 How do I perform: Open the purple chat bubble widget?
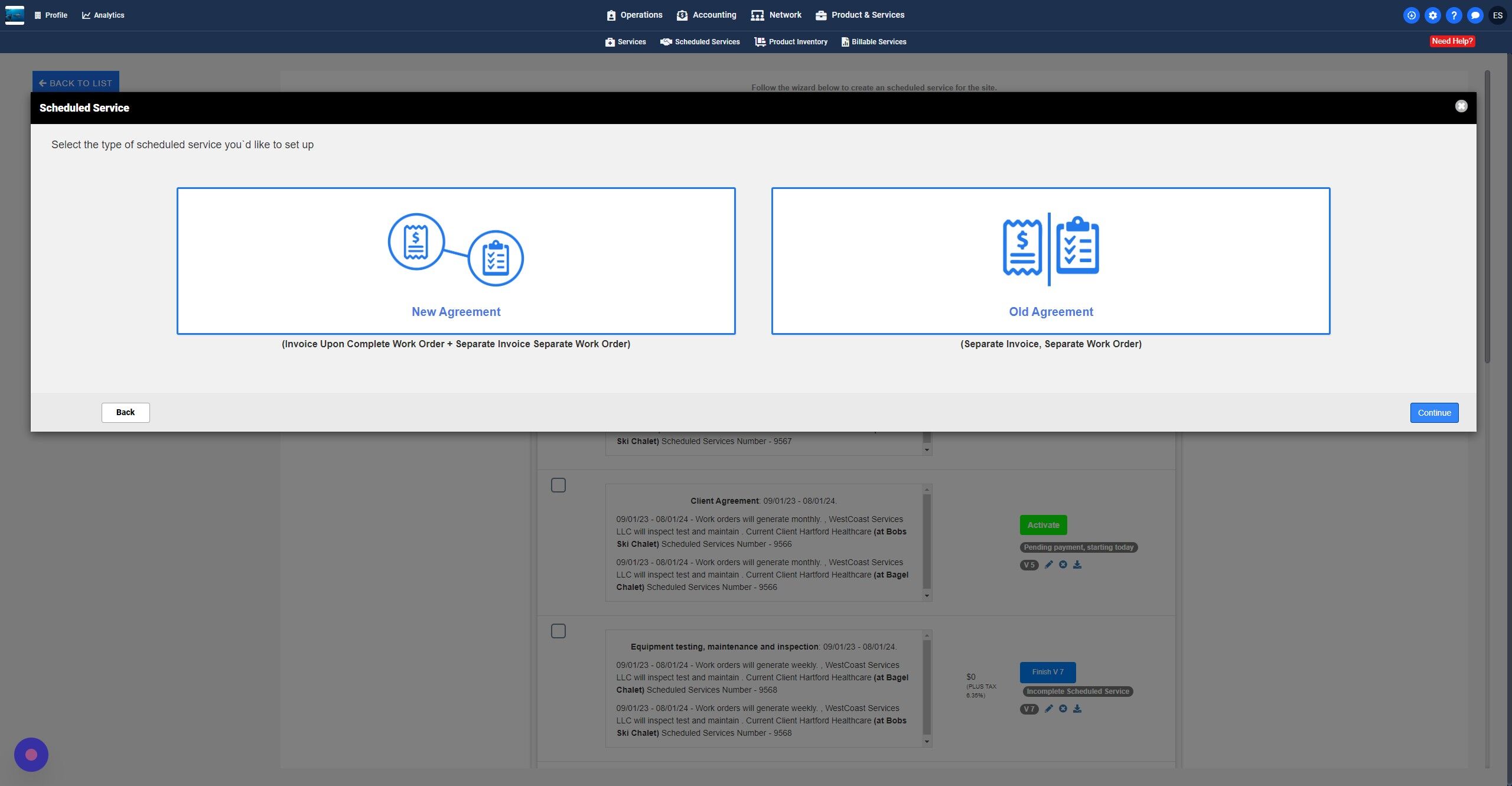click(x=31, y=754)
